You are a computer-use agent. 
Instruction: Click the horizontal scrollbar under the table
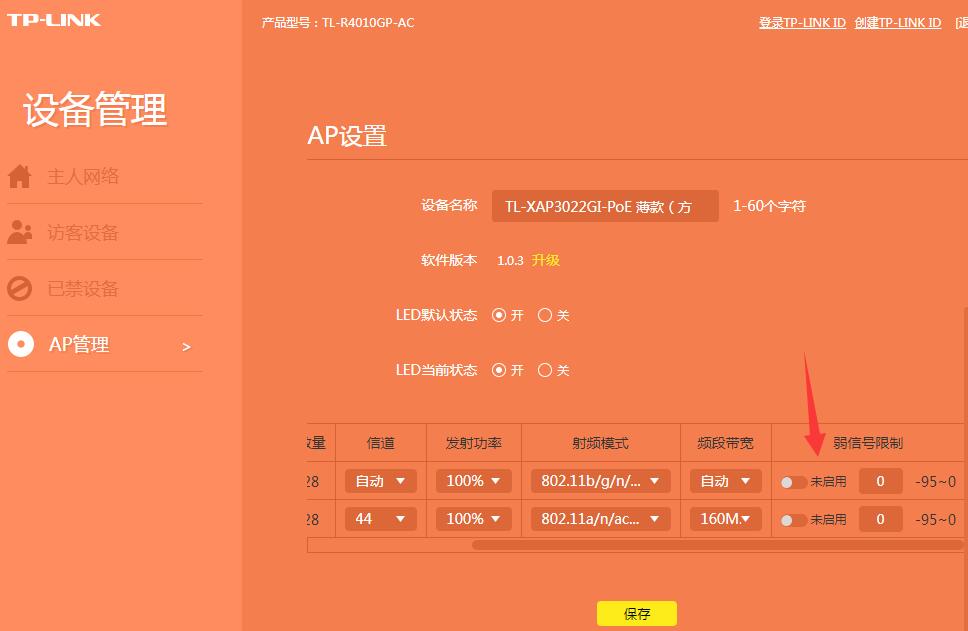(716, 545)
